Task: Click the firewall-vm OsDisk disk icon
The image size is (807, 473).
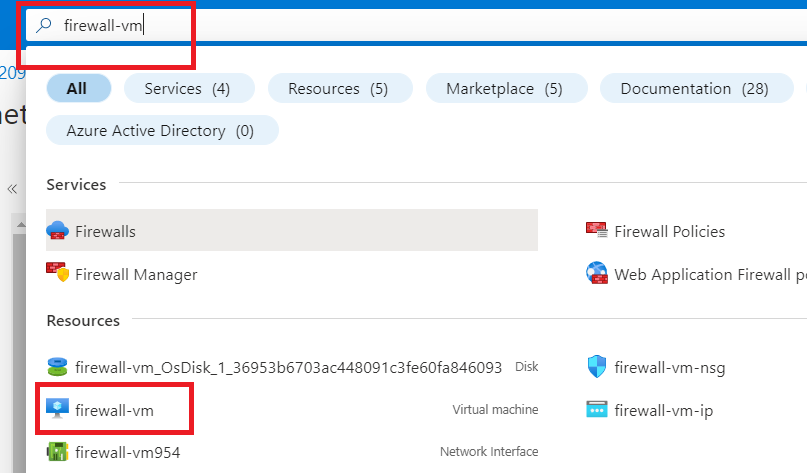Action: point(58,367)
